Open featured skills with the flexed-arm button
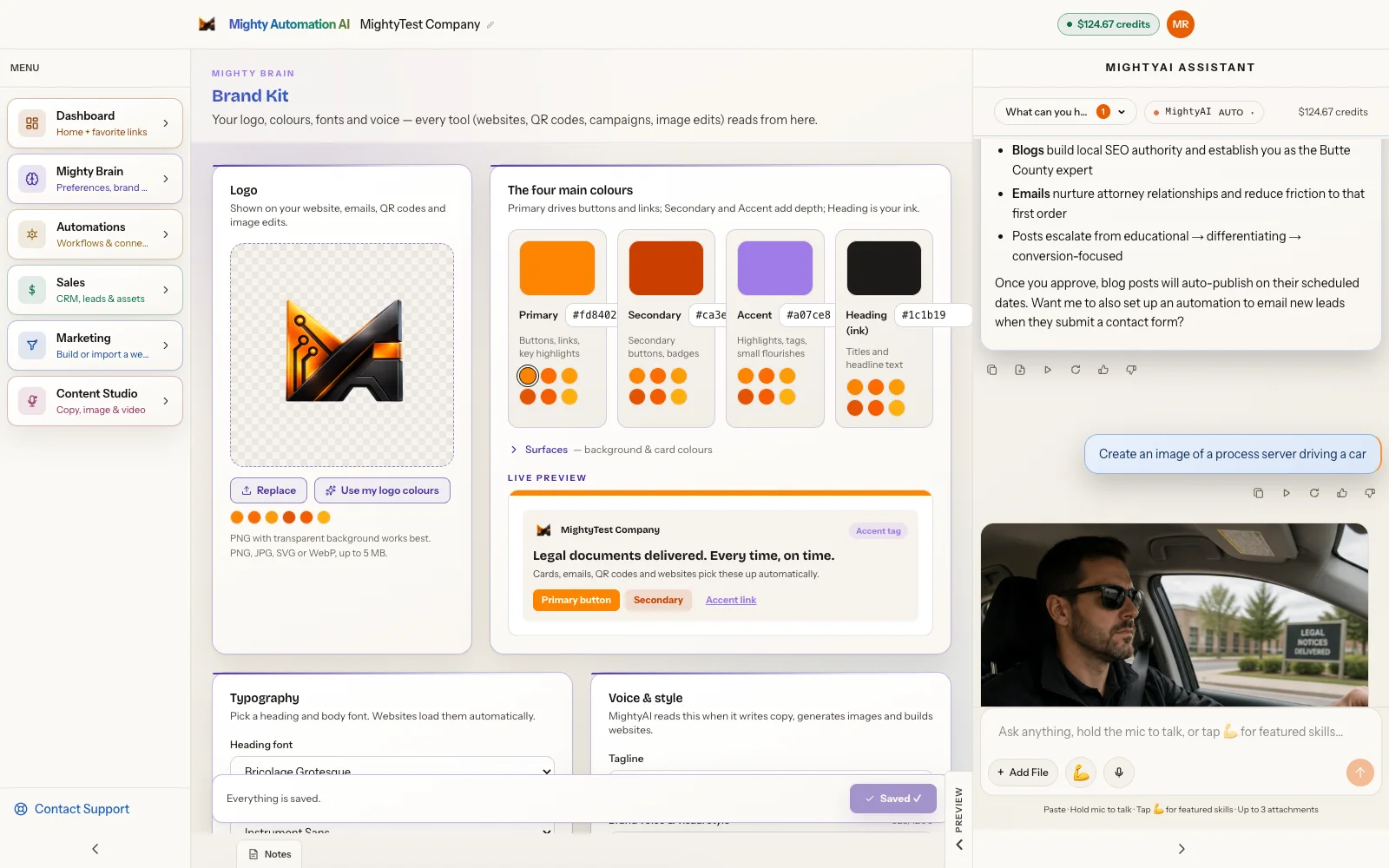This screenshot has height=868, width=1389. pos(1081,773)
